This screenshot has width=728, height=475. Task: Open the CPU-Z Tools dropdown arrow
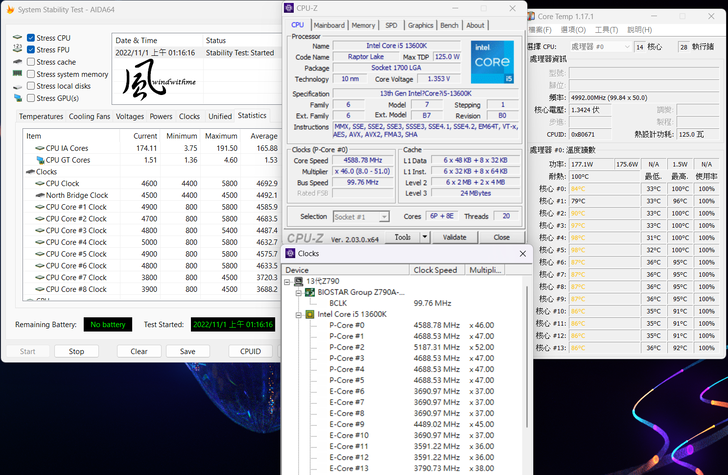click(x=424, y=237)
